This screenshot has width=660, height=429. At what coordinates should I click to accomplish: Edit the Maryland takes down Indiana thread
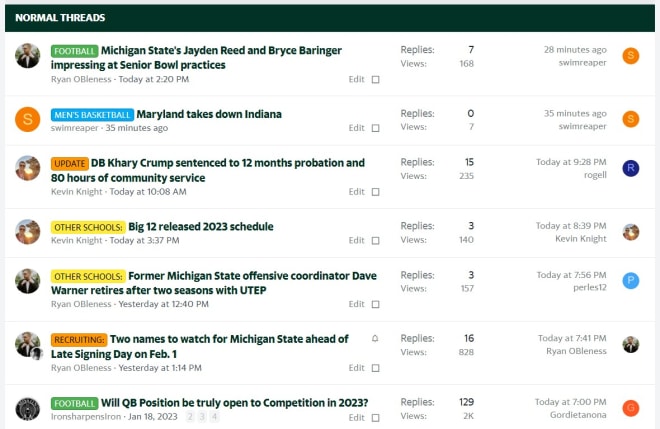356,128
